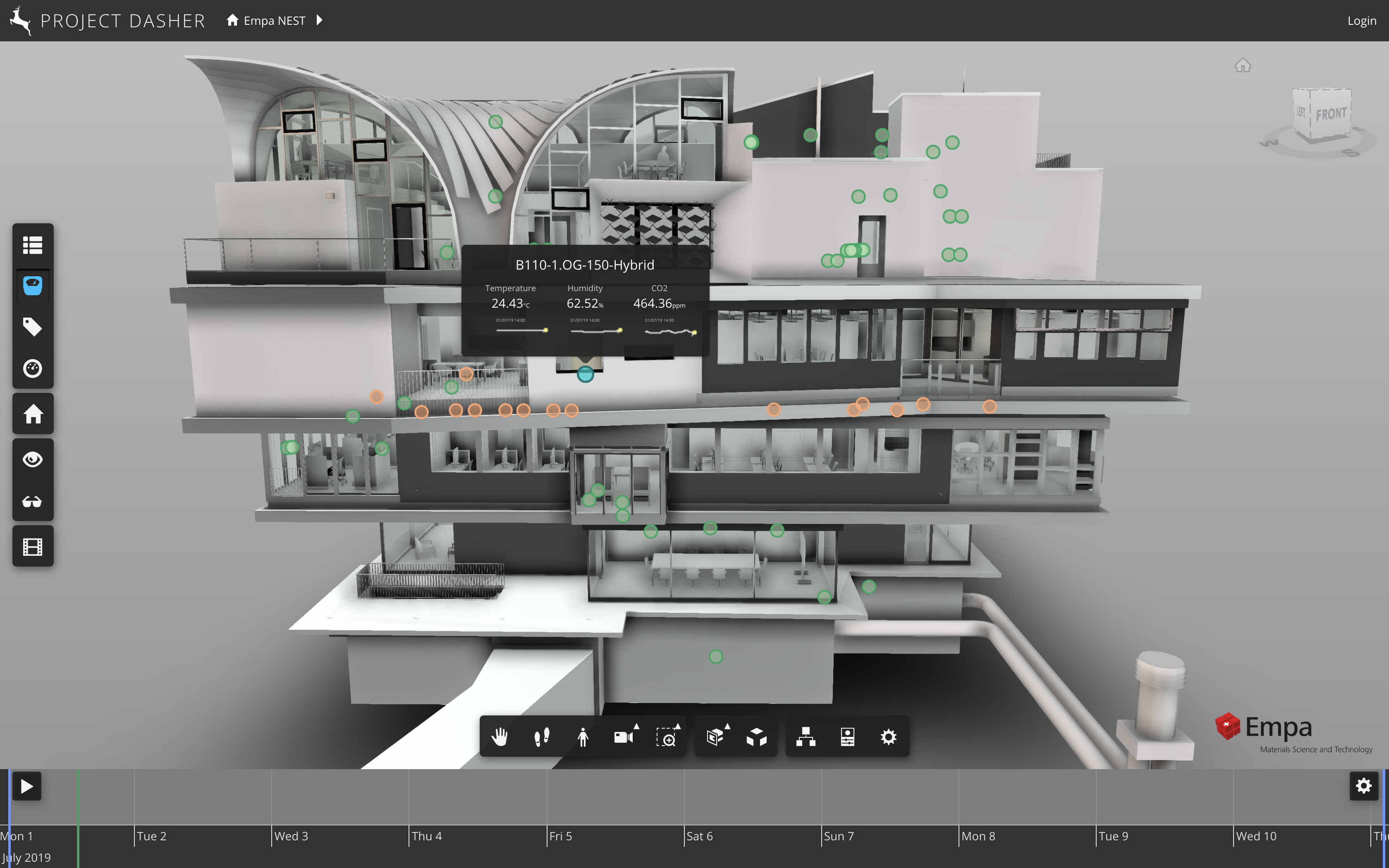Screen dimensions: 1389x868
Task: Toggle the glasses view mode button
Action: pyautogui.click(x=33, y=502)
